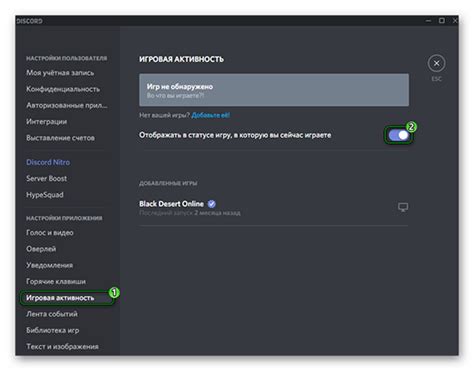The width and height of the screenshot is (474, 371).
Task: Click the 'Добавьте её!' link
Action: tap(210, 115)
